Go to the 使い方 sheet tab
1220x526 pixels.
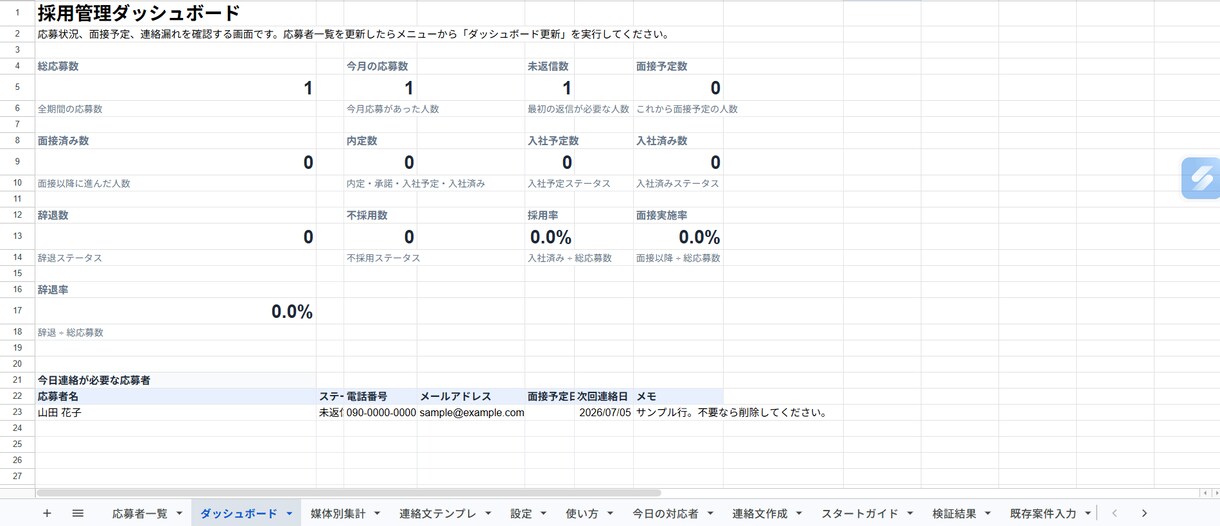(x=582, y=513)
